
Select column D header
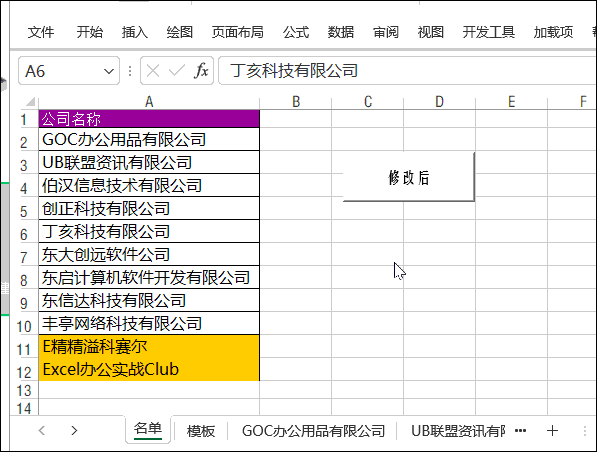(x=439, y=102)
